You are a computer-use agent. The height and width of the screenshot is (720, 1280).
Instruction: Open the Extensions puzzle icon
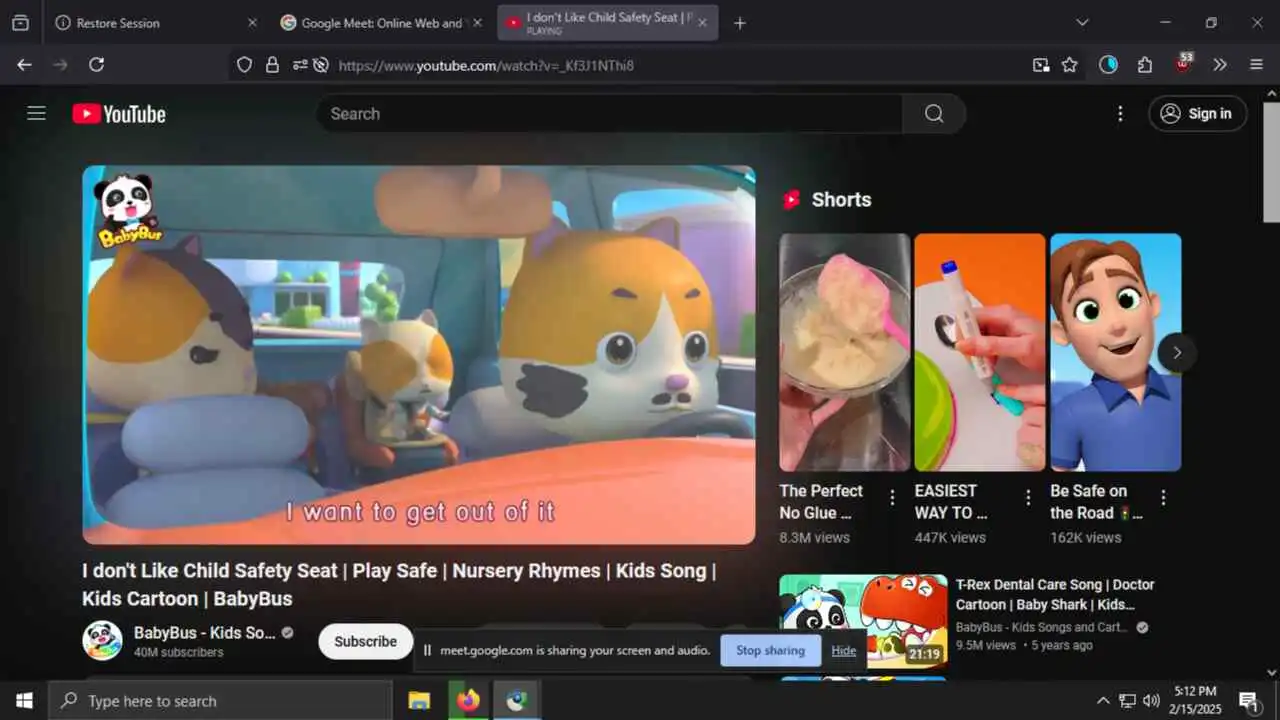click(x=1145, y=65)
